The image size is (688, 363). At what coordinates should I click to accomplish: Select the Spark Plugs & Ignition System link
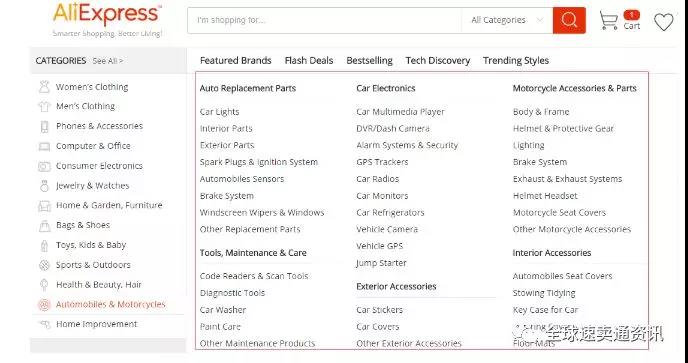259,162
